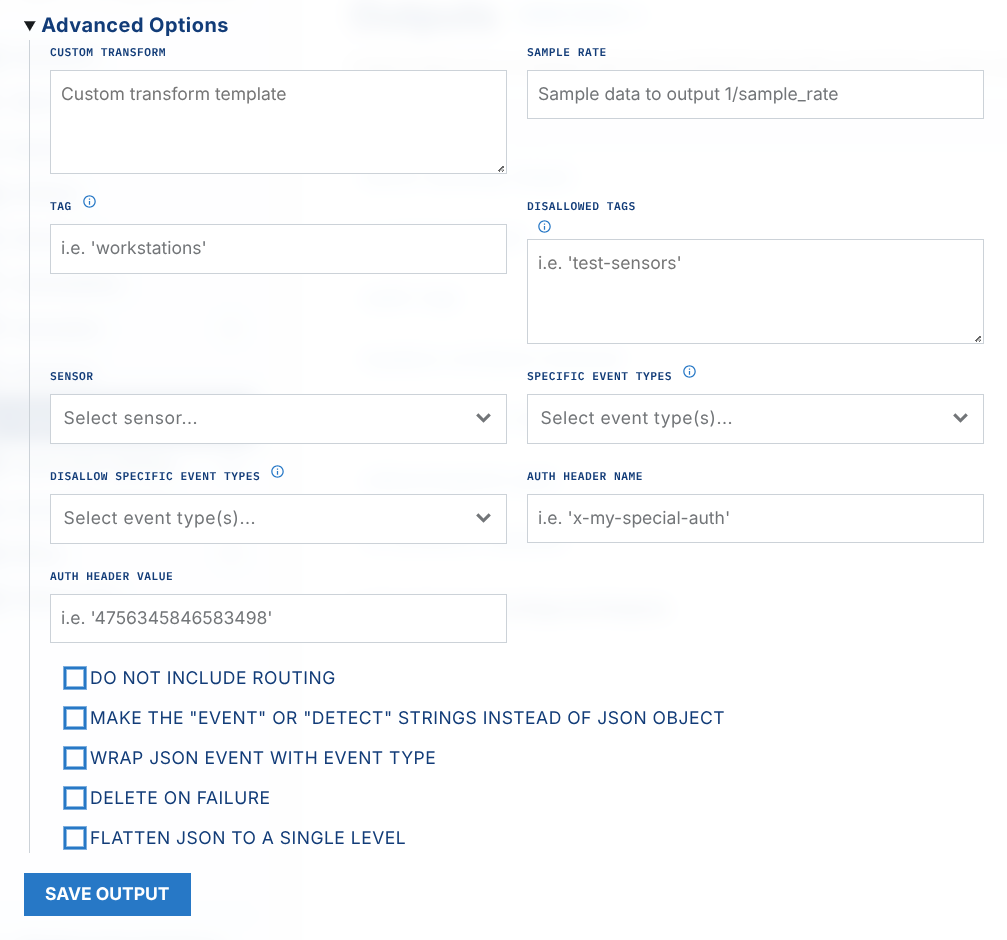Click the Auth Header Name field
Viewport: 1007px width, 940px height.
[x=755, y=518]
